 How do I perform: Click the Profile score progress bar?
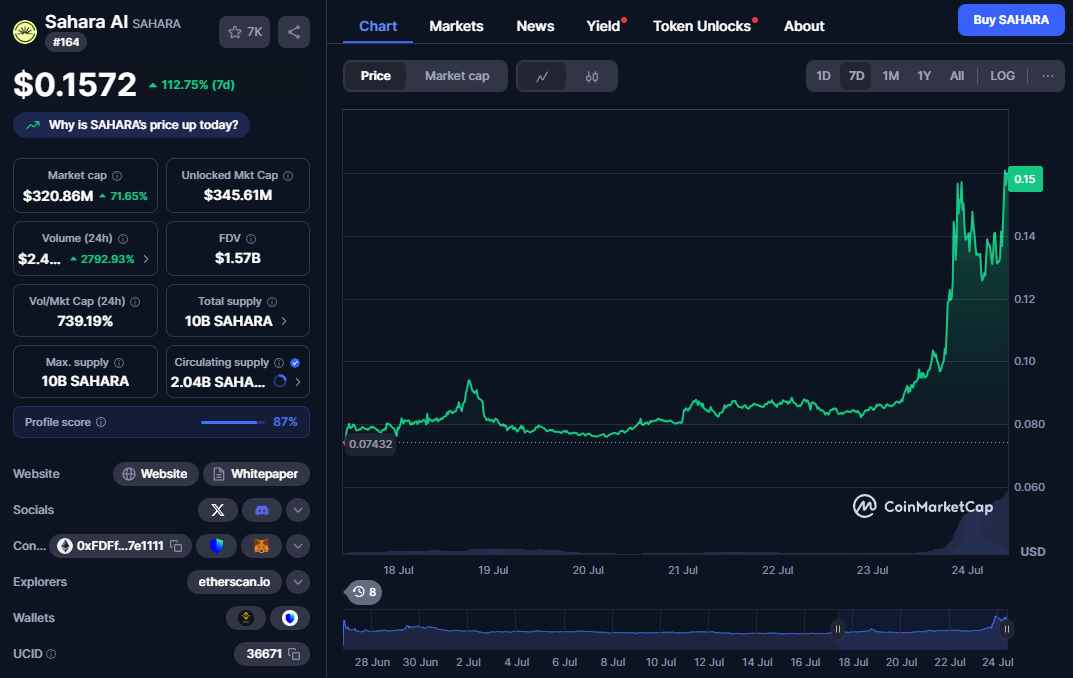click(233, 422)
